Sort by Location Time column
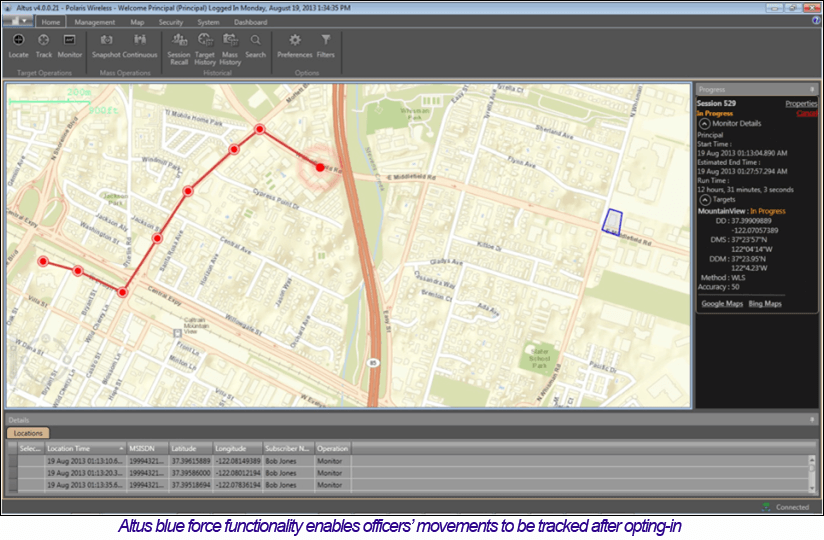824x540 pixels. (x=85, y=449)
